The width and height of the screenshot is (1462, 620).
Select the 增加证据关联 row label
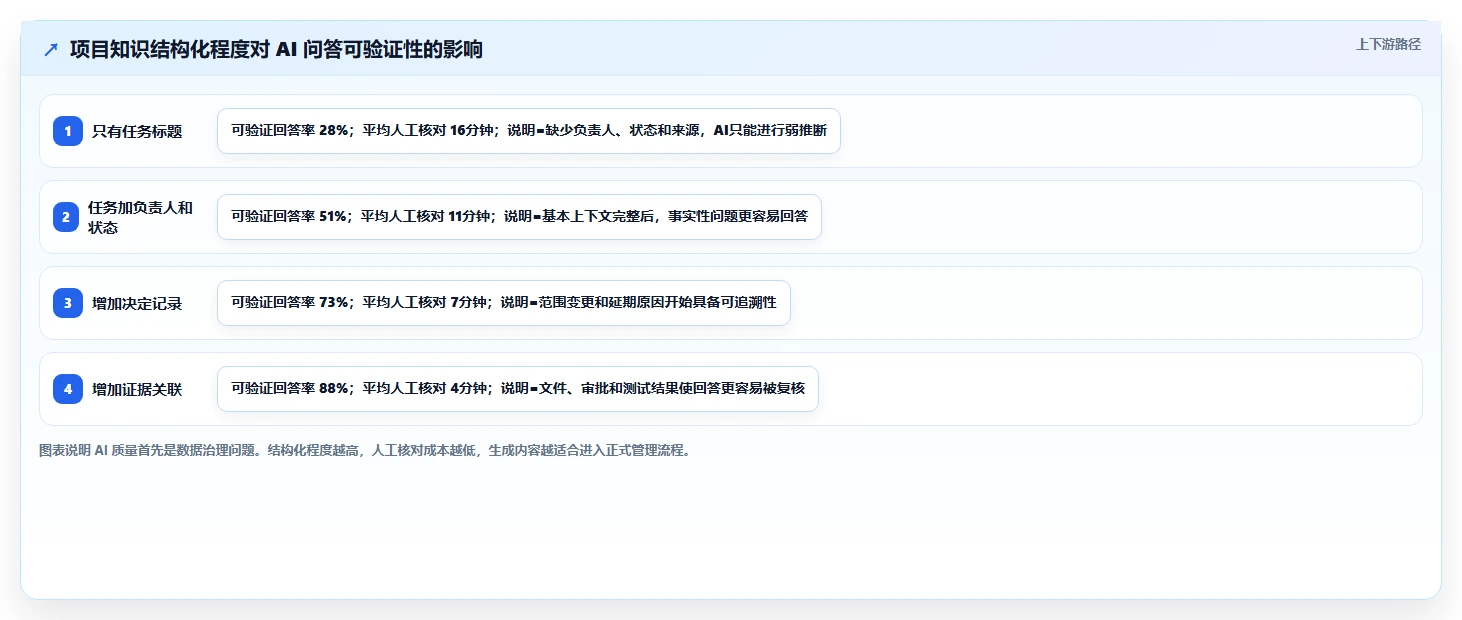pos(137,389)
